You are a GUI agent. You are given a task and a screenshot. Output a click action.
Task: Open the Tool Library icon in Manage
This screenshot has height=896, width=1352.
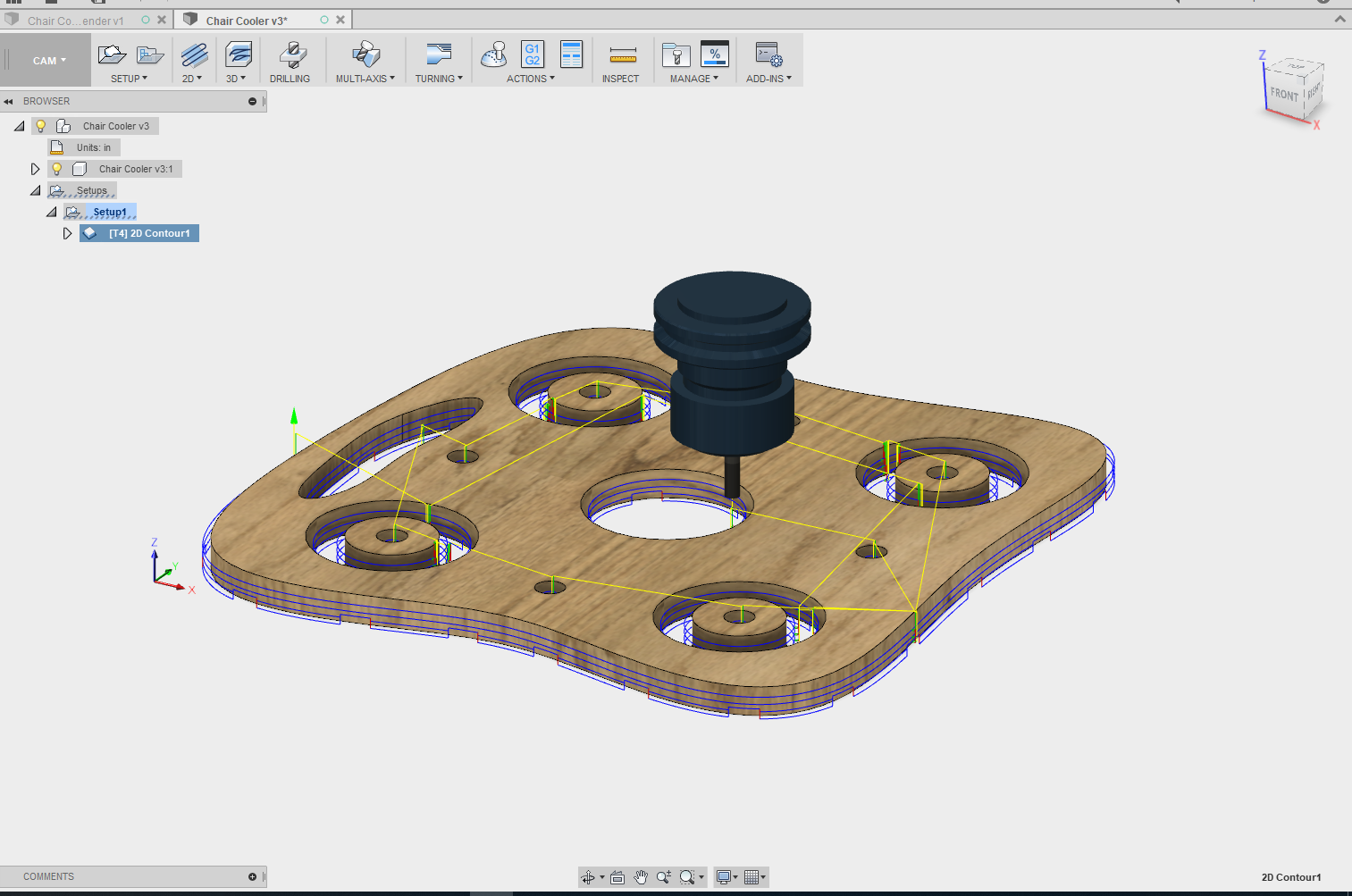point(676,55)
